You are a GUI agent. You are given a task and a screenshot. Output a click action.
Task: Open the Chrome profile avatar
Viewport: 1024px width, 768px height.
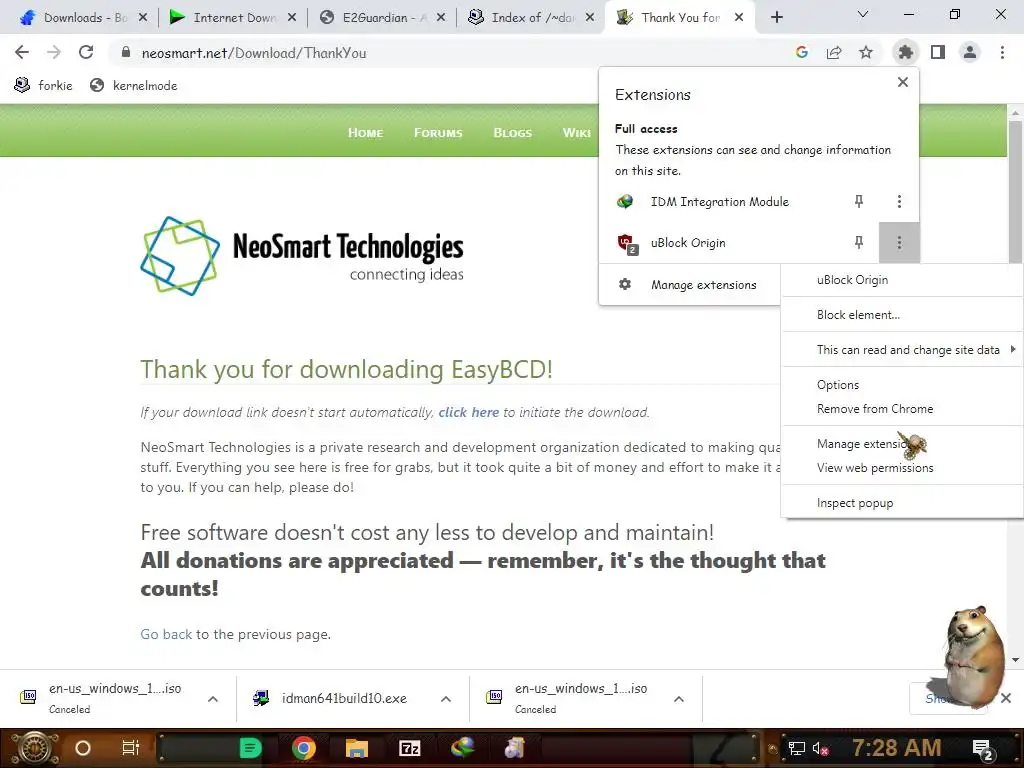970,52
